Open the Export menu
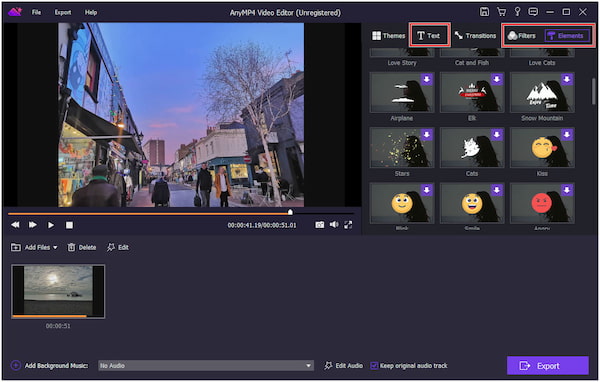 pos(63,12)
